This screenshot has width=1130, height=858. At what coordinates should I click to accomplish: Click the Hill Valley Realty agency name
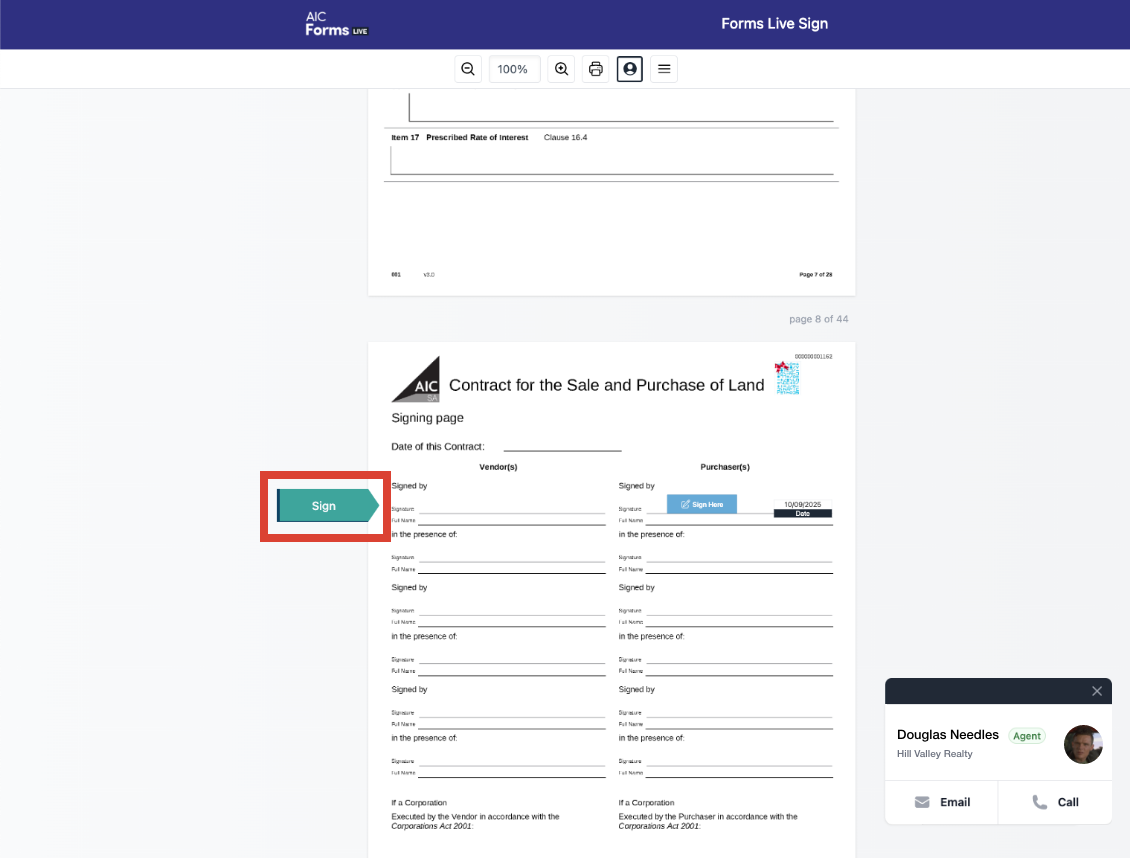[934, 754]
